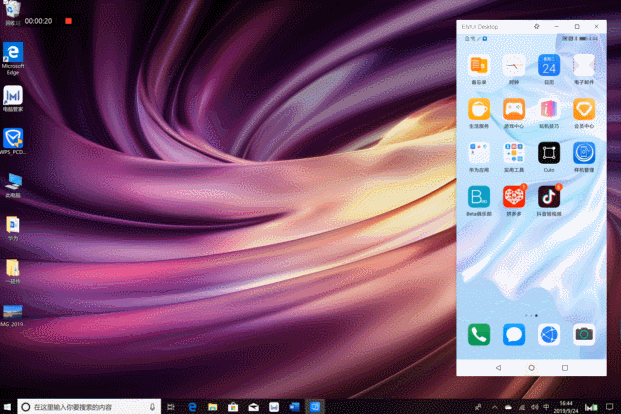Open PC Manager from the taskbar

pyautogui.click(x=274, y=407)
